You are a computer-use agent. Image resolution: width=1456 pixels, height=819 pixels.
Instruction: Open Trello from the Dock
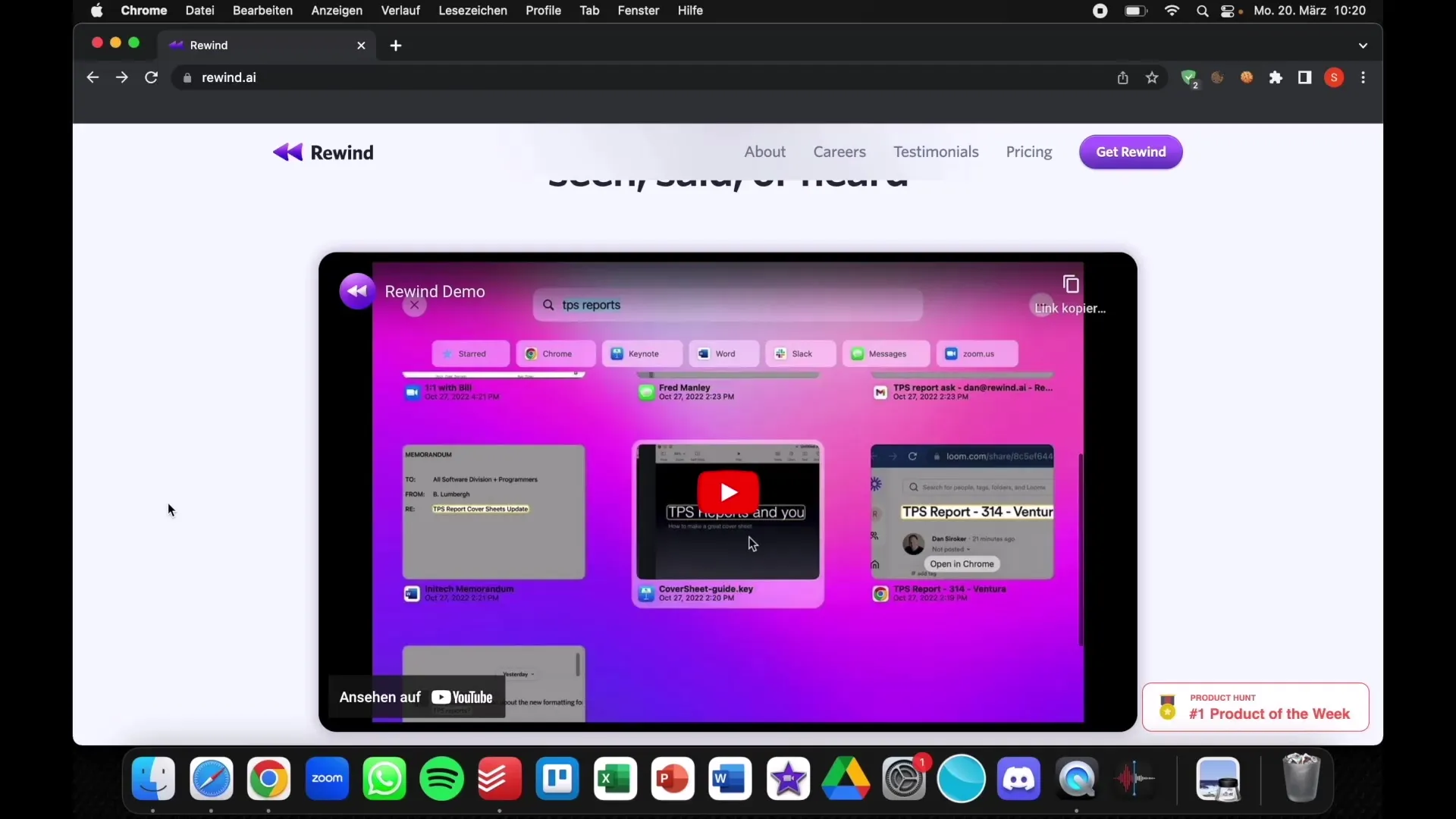557,779
